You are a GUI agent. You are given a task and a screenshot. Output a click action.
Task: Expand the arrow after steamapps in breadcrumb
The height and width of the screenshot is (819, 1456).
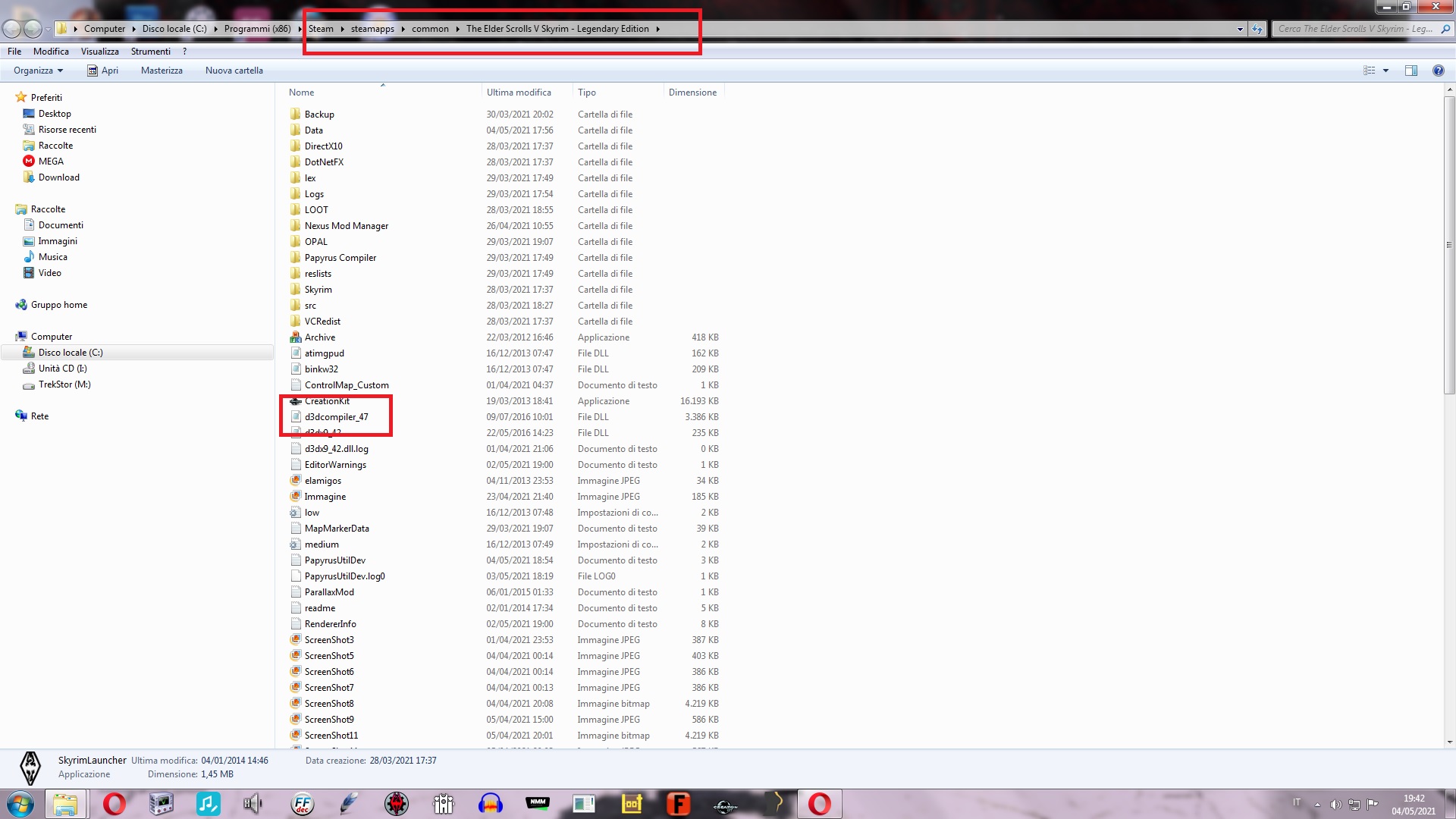pyautogui.click(x=403, y=29)
